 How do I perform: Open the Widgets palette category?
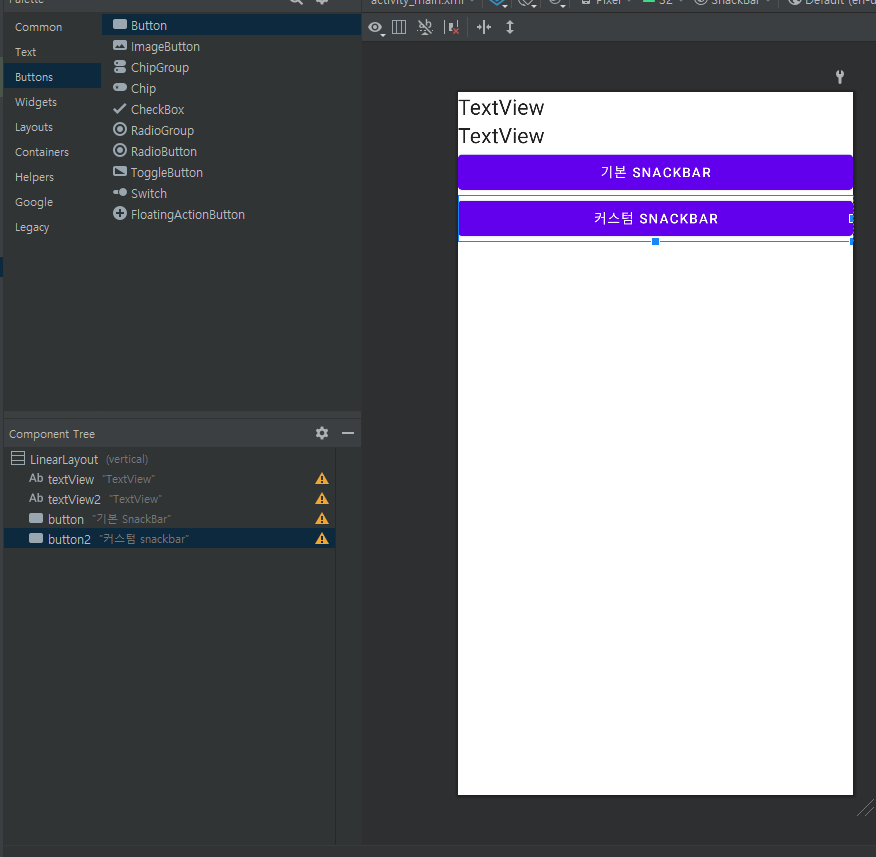(53, 102)
